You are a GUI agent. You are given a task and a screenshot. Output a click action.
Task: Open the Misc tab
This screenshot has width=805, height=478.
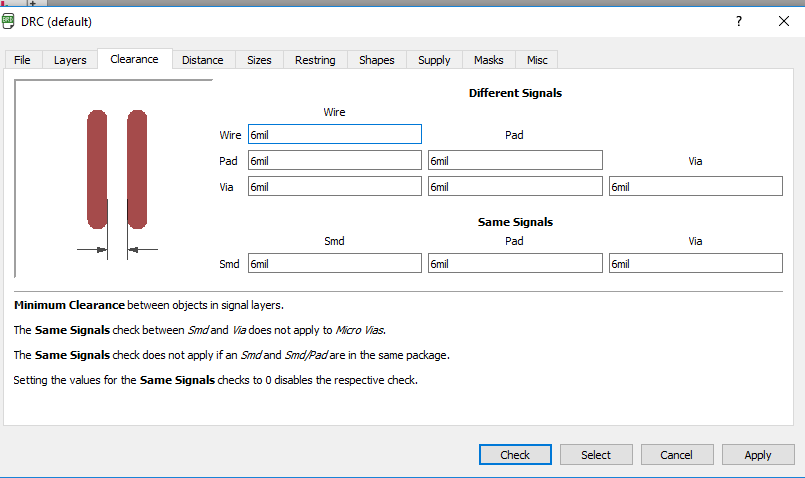(537, 60)
